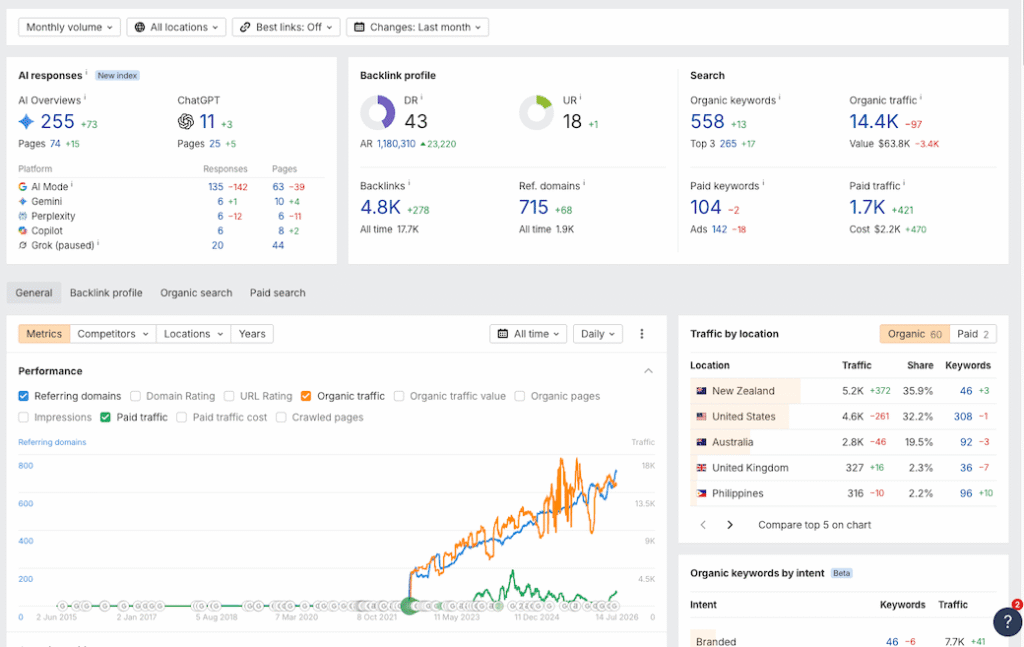Open the three-dot chart options menu

(642, 334)
